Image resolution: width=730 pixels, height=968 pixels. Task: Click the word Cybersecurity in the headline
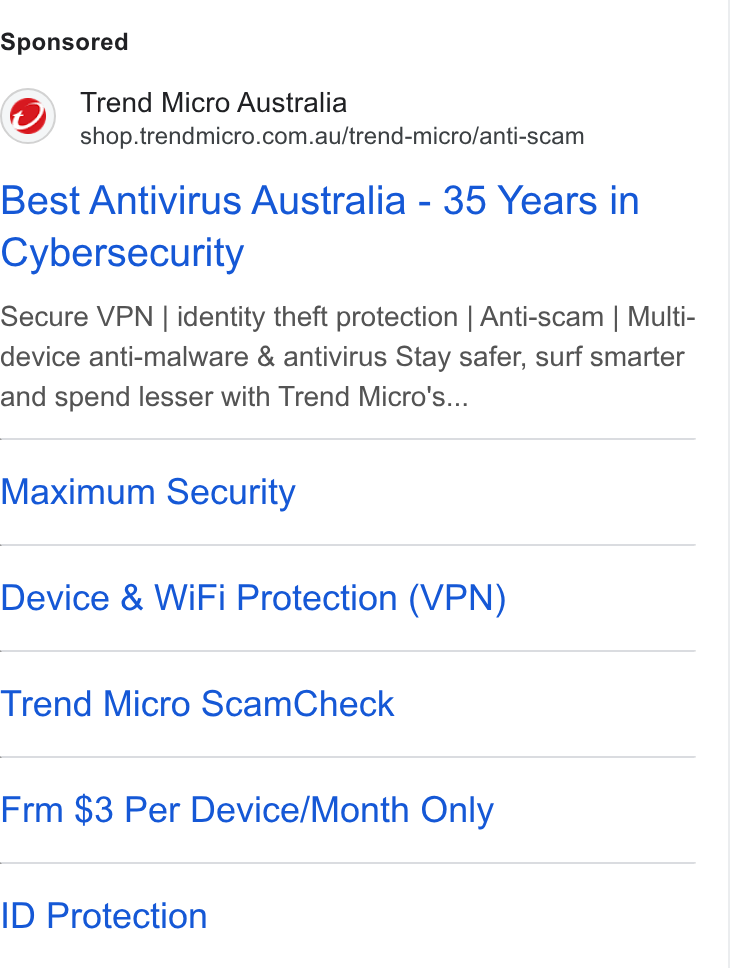[x=122, y=252]
